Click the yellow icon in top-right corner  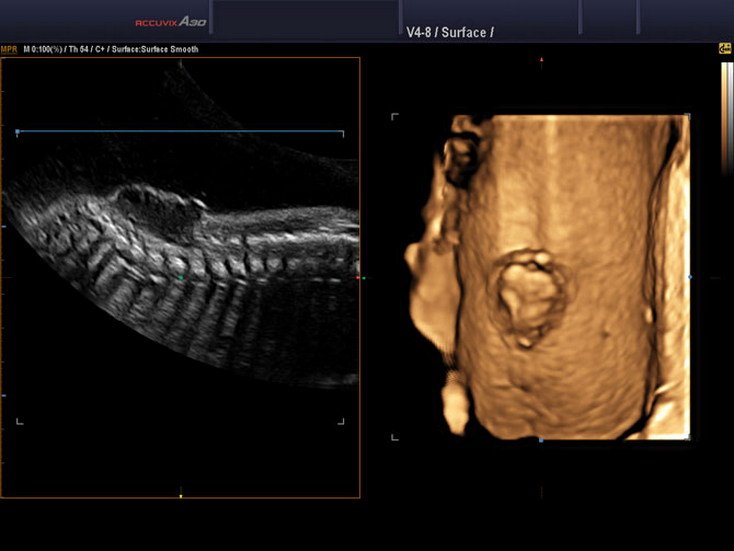point(724,48)
